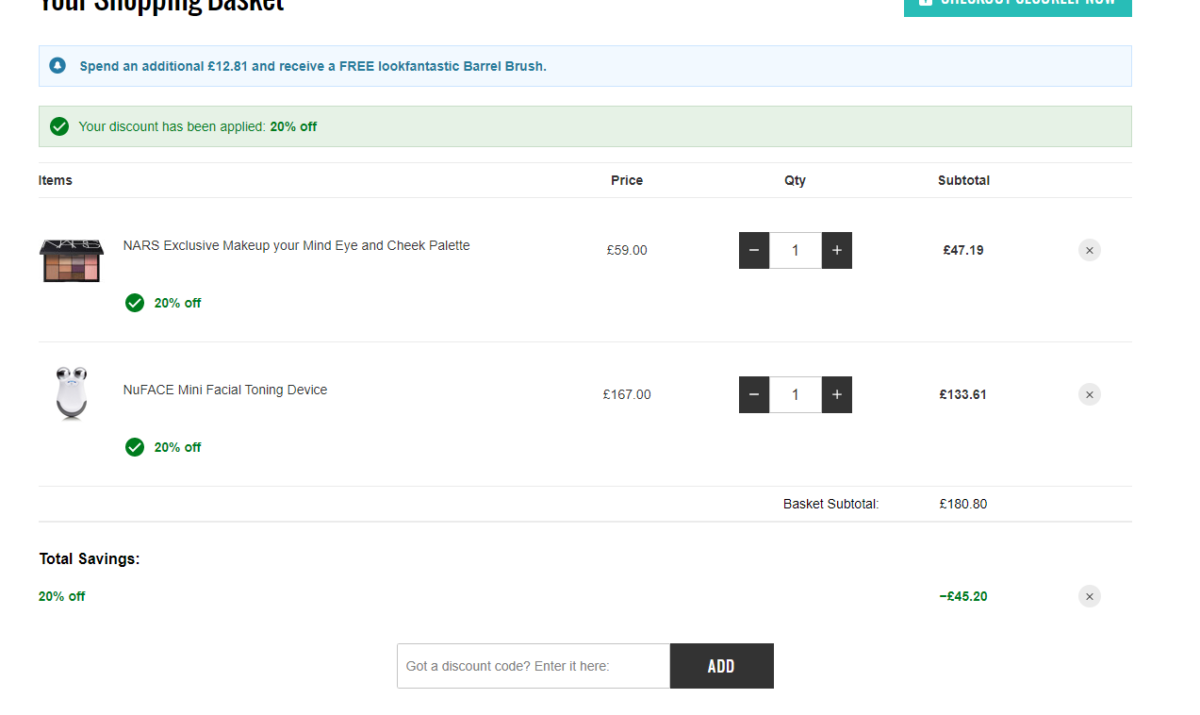The height and width of the screenshot is (715, 1200).
Task: Open the NuFACE Mini Facial Toning Device page
Action: tap(224, 389)
